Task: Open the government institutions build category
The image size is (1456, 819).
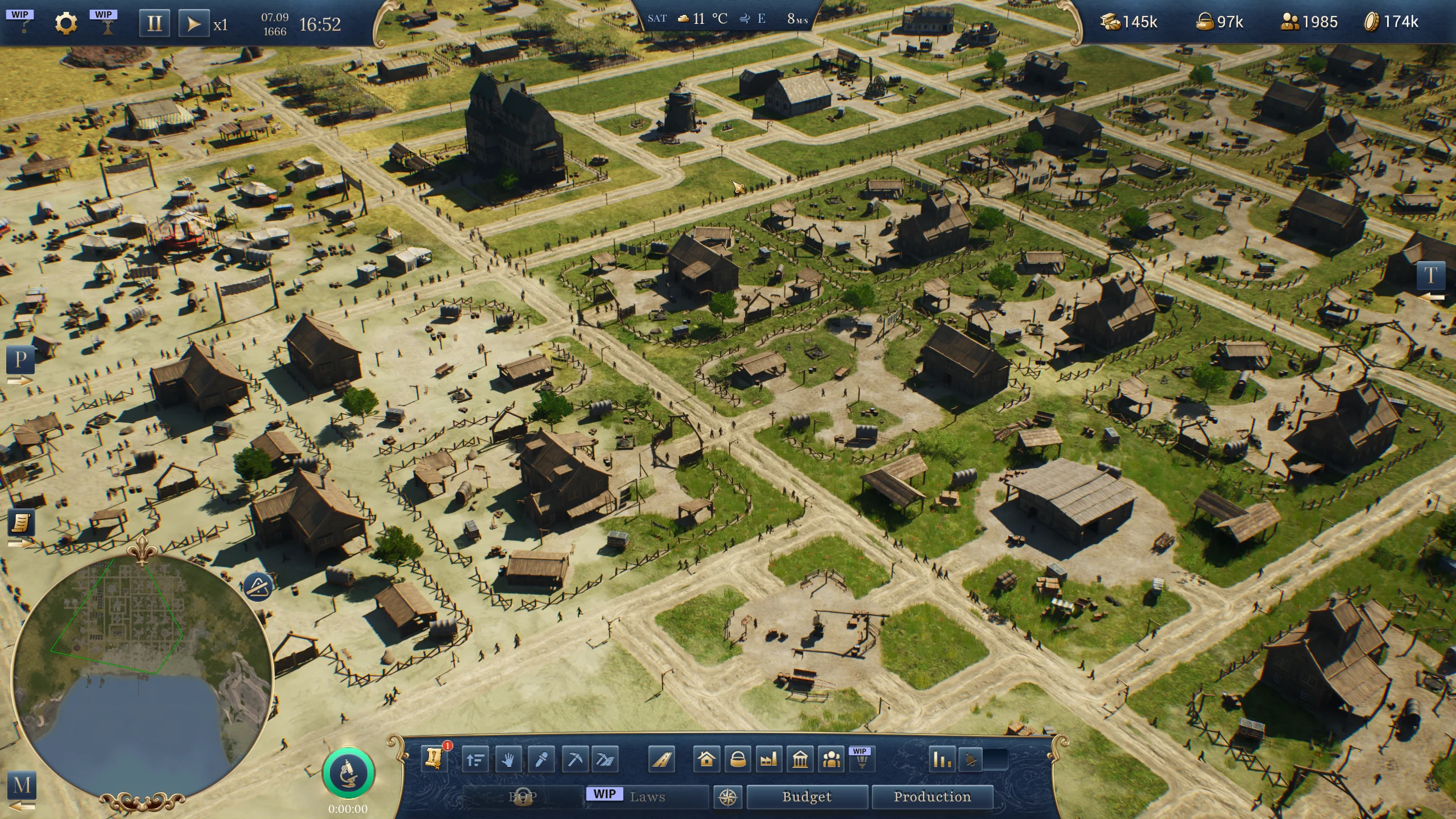Action: click(800, 759)
